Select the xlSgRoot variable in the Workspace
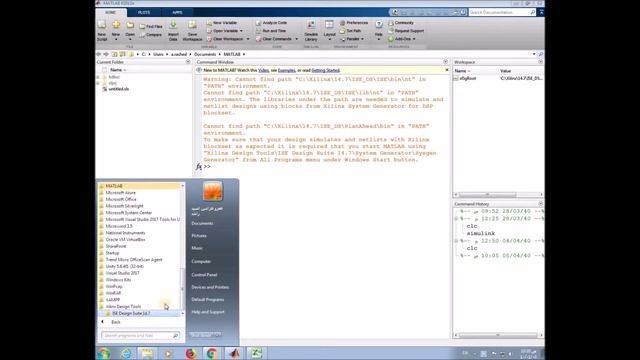This screenshot has height=360, width=640. click(468, 78)
